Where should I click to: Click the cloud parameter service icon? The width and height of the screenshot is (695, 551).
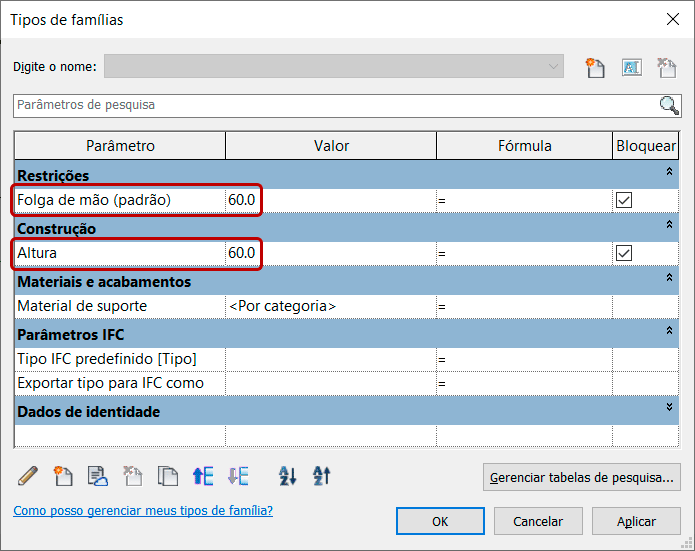pos(97,476)
